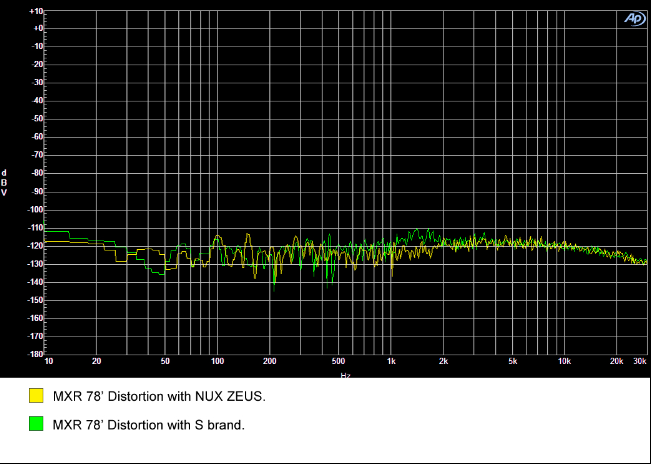Click the Hz horizontal axis title
Image resolution: width=654 pixels, height=464 pixels.
[x=345, y=375]
